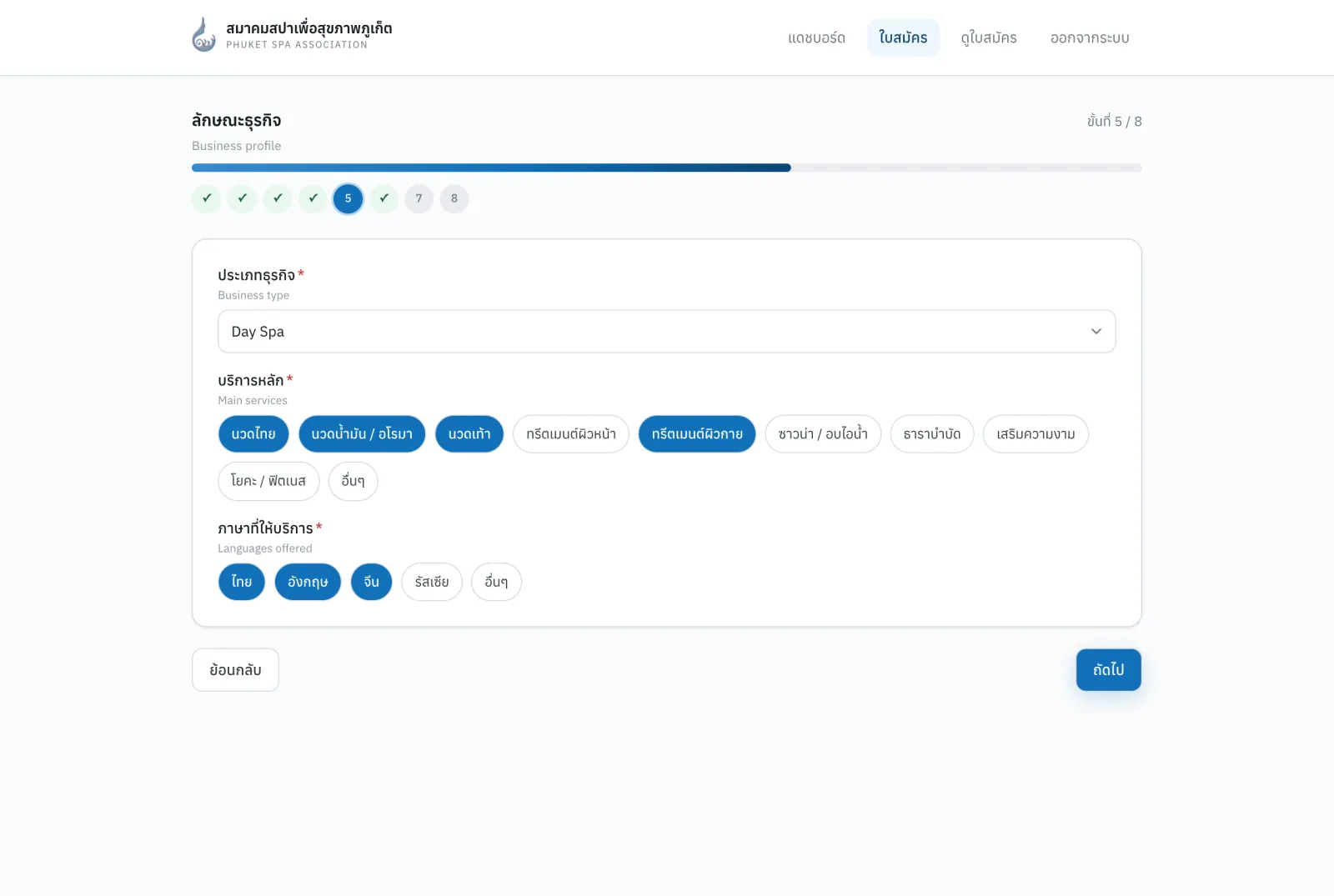Open the Business type dropdown showing Day Spa

tap(667, 332)
